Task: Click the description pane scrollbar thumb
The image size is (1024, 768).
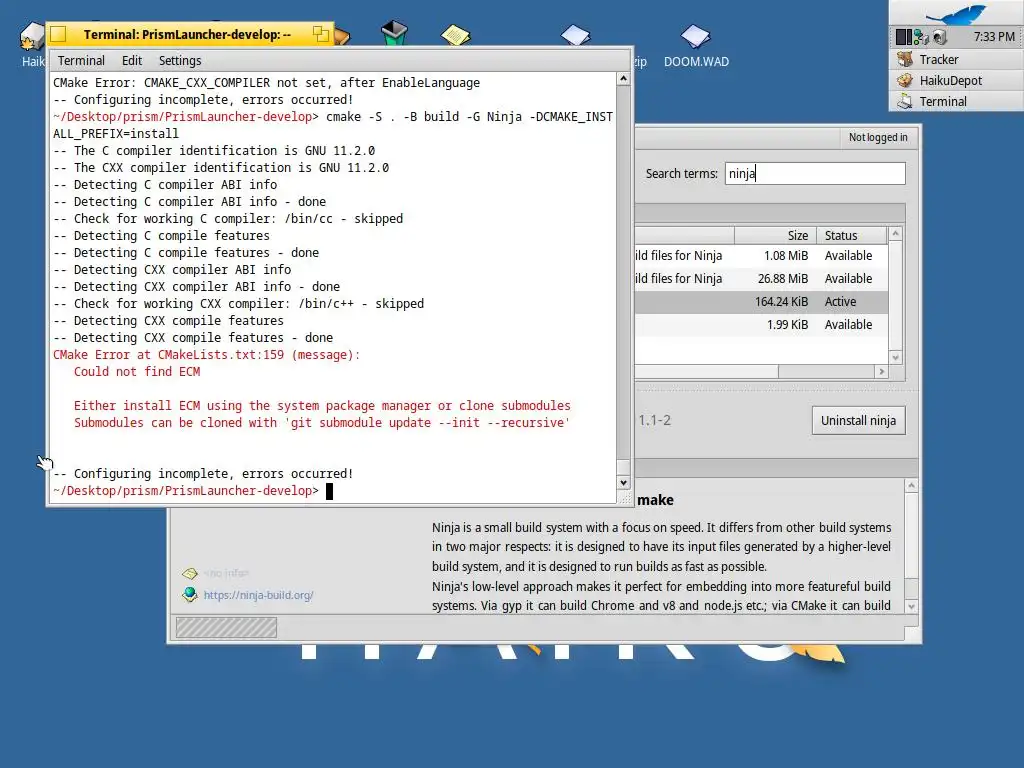Action: click(911, 536)
